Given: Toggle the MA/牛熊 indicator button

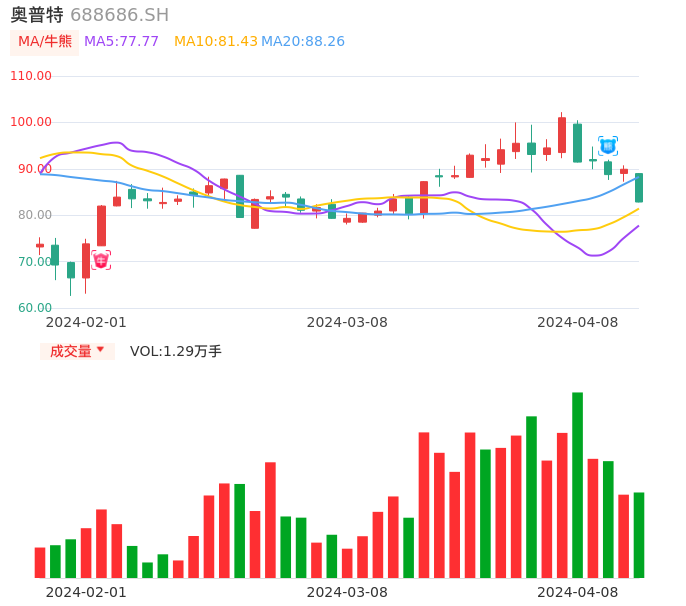Looking at the screenshot, I should 45,42.
